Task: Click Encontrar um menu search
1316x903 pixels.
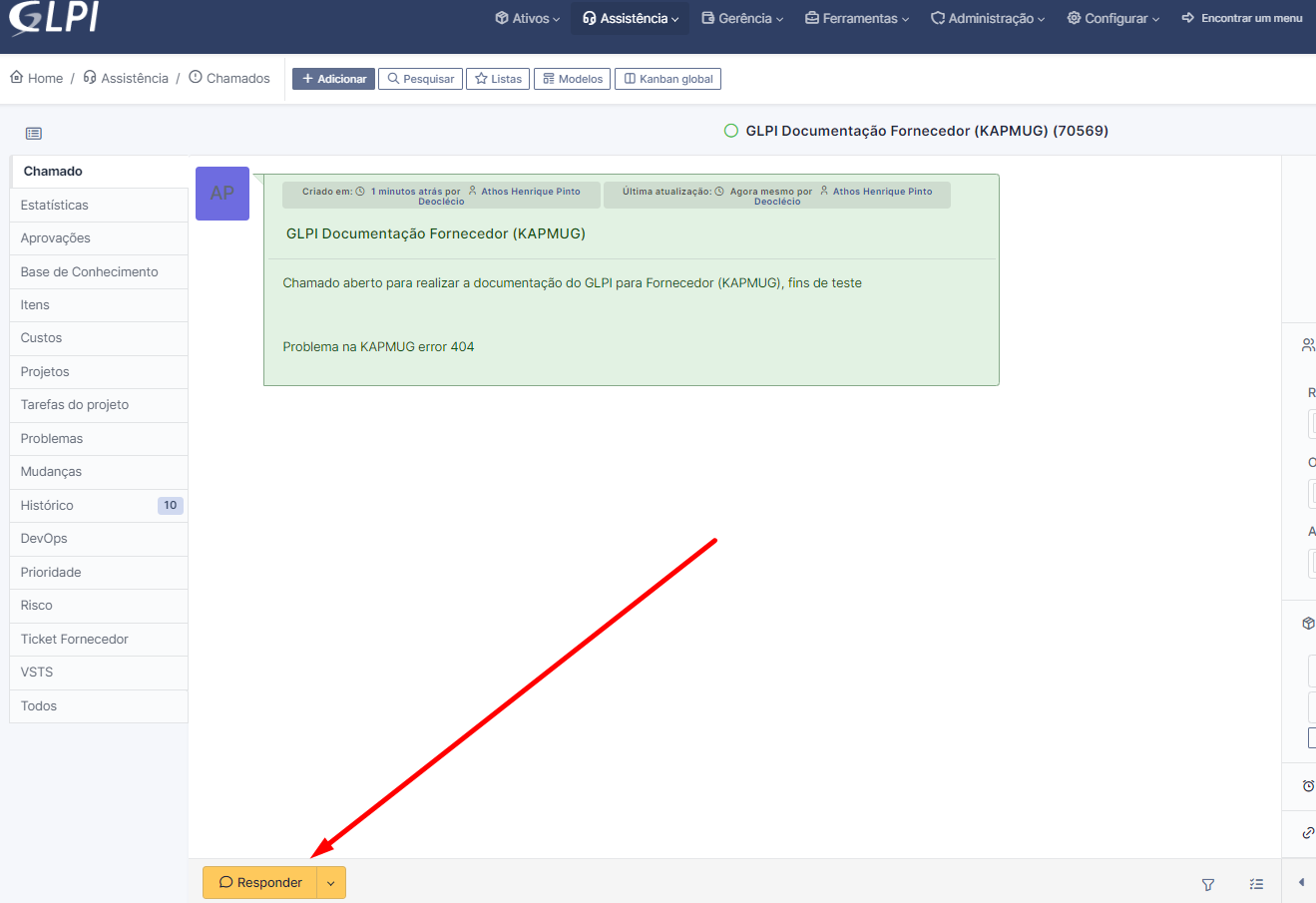Action: click(1242, 18)
